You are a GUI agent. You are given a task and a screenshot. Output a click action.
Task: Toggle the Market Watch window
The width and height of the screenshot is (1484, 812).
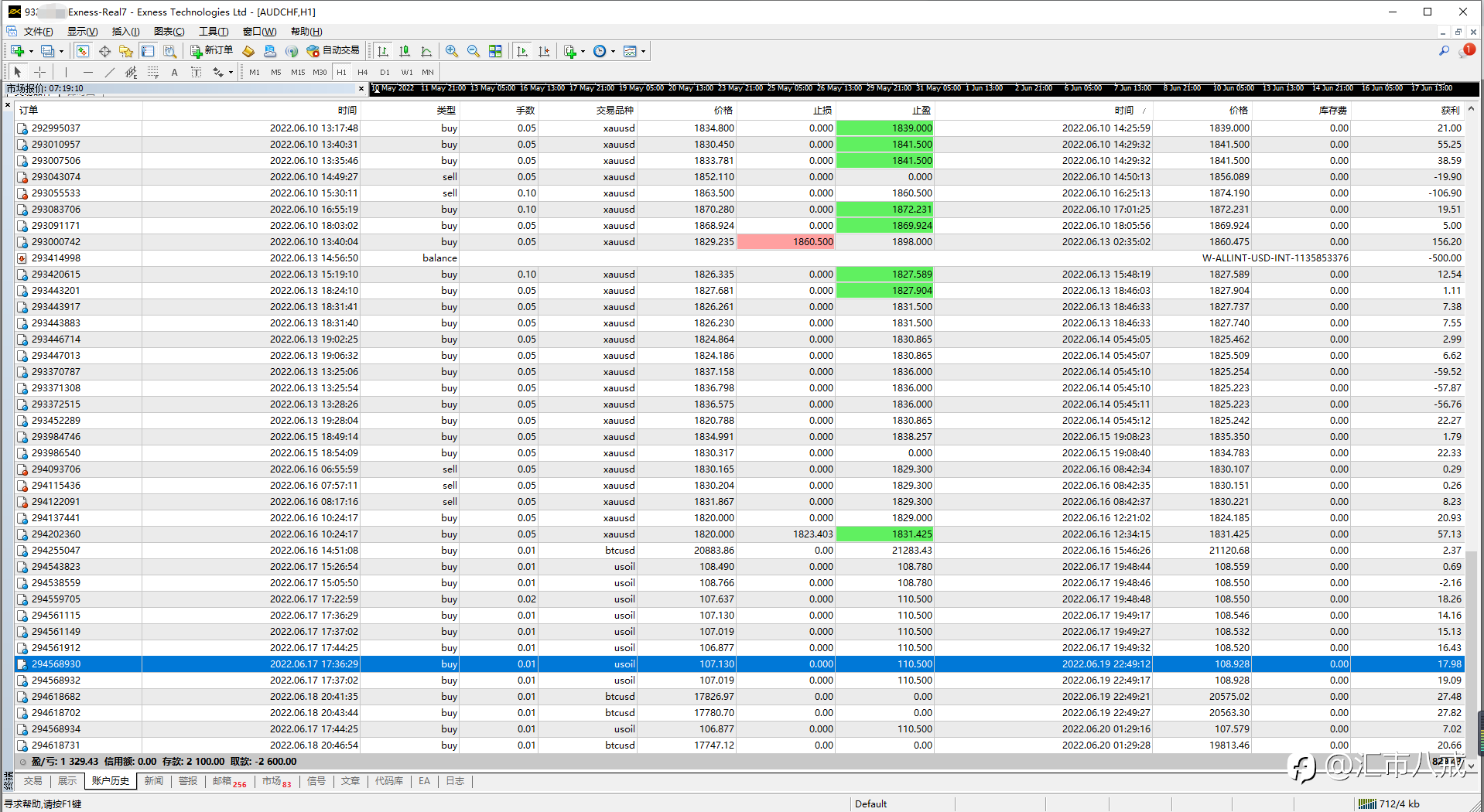pyautogui.click(x=83, y=51)
